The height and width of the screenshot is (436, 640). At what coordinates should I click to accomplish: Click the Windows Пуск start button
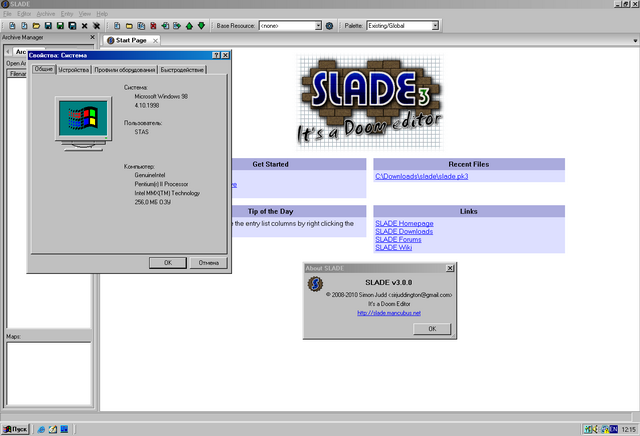click(x=15, y=428)
